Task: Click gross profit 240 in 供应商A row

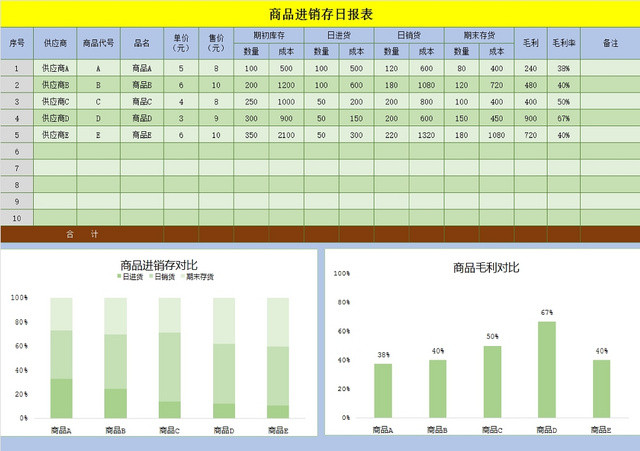Action: 531,68
